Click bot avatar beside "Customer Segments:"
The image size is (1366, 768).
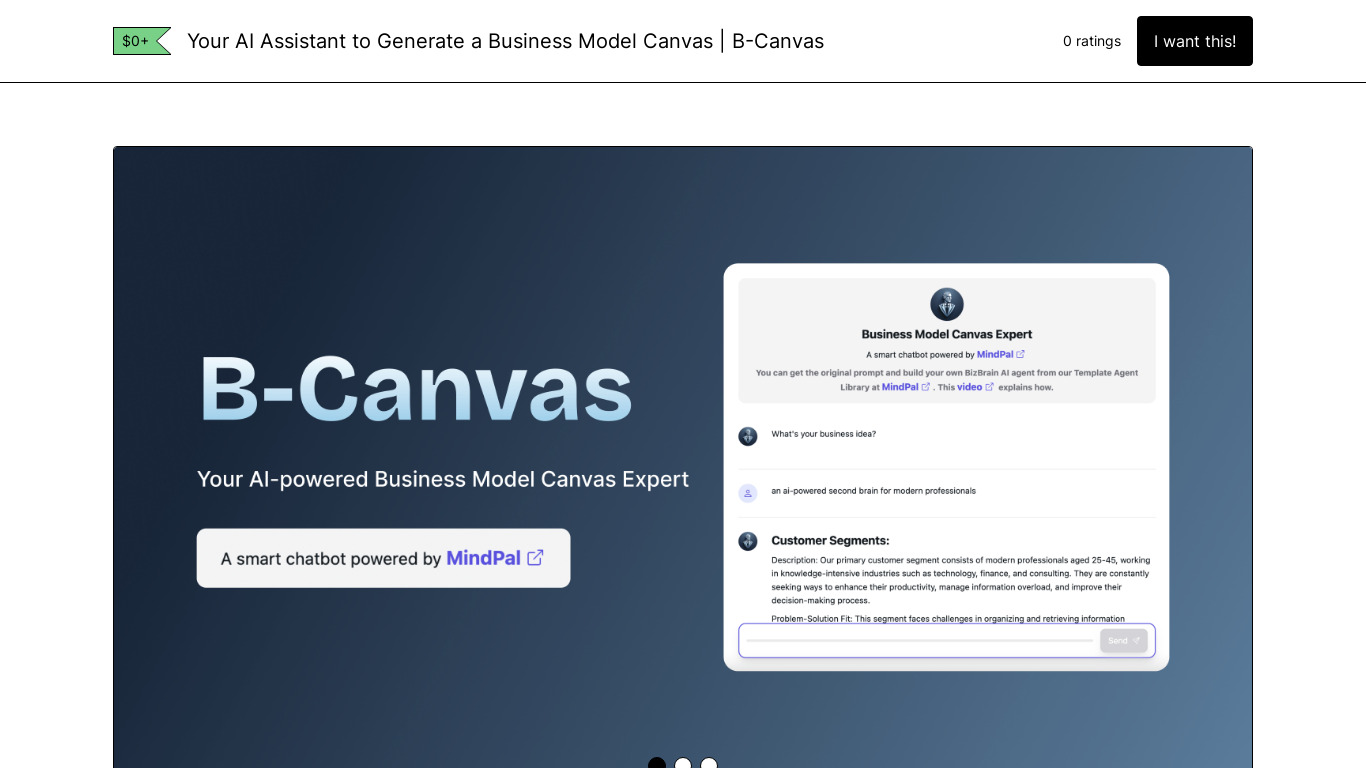click(748, 541)
